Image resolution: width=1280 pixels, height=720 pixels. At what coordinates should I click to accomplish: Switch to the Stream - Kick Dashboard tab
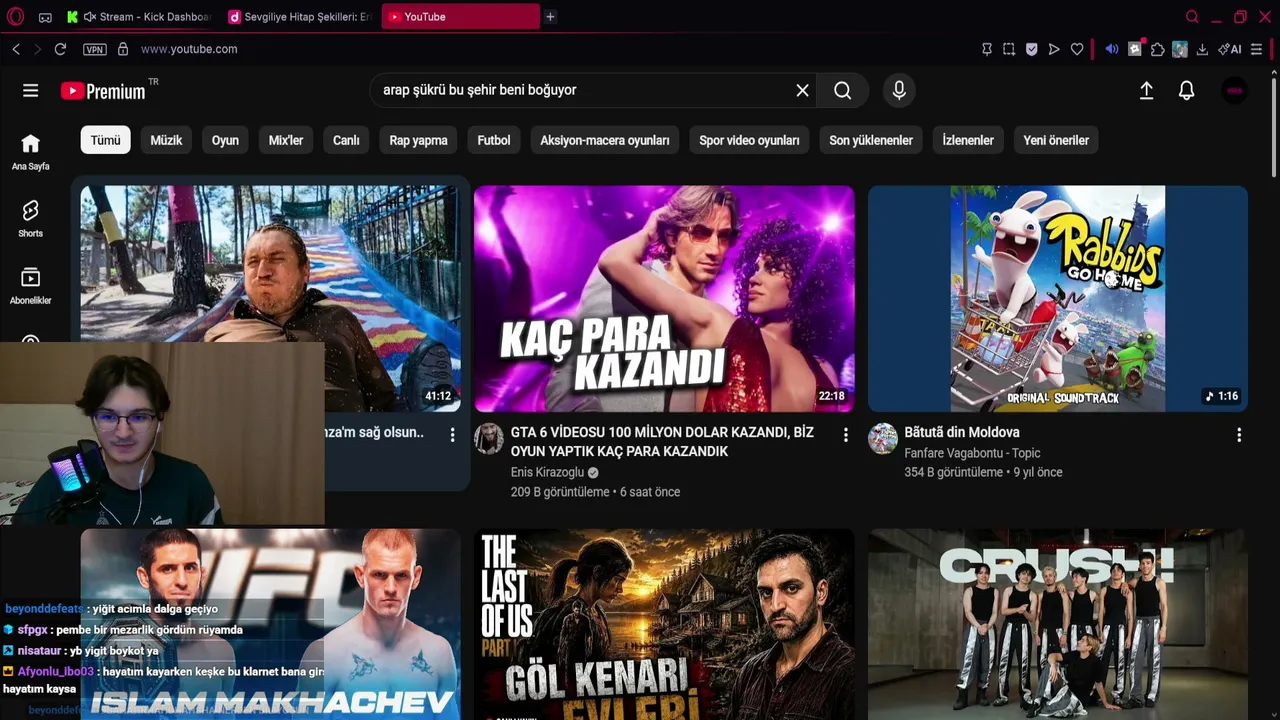coord(139,17)
